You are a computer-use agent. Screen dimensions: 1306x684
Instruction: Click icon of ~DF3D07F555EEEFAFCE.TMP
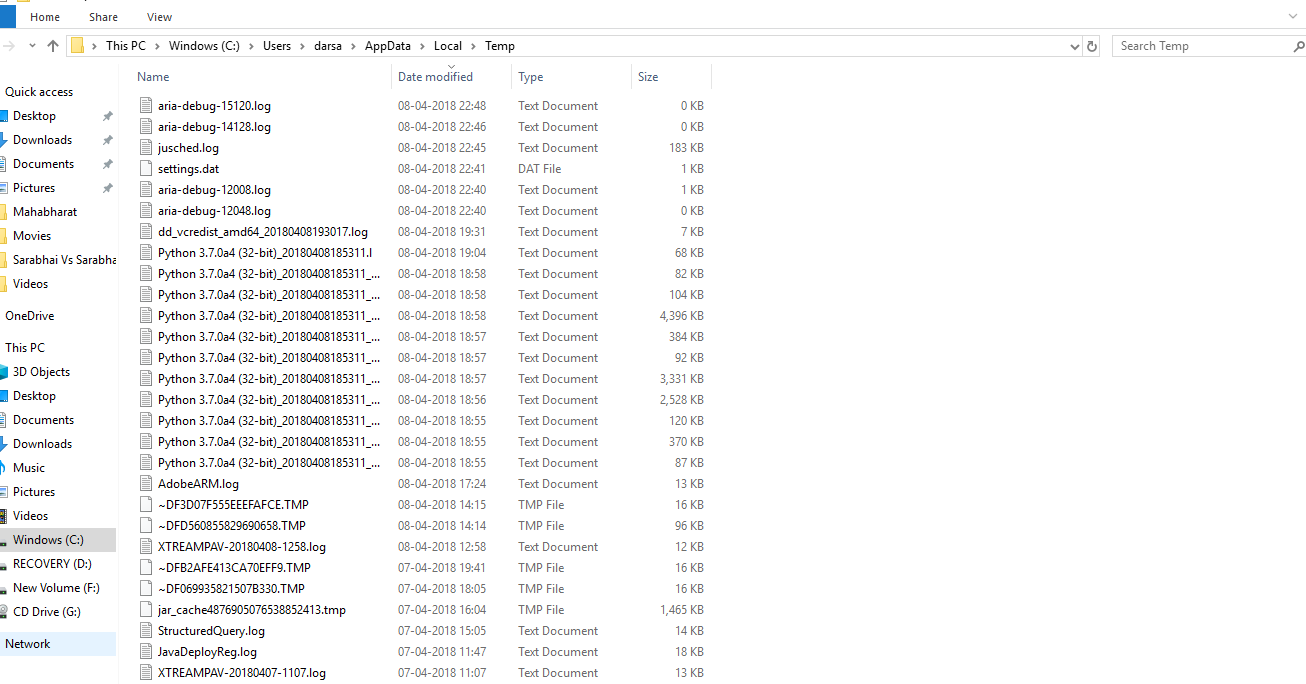[x=146, y=505]
